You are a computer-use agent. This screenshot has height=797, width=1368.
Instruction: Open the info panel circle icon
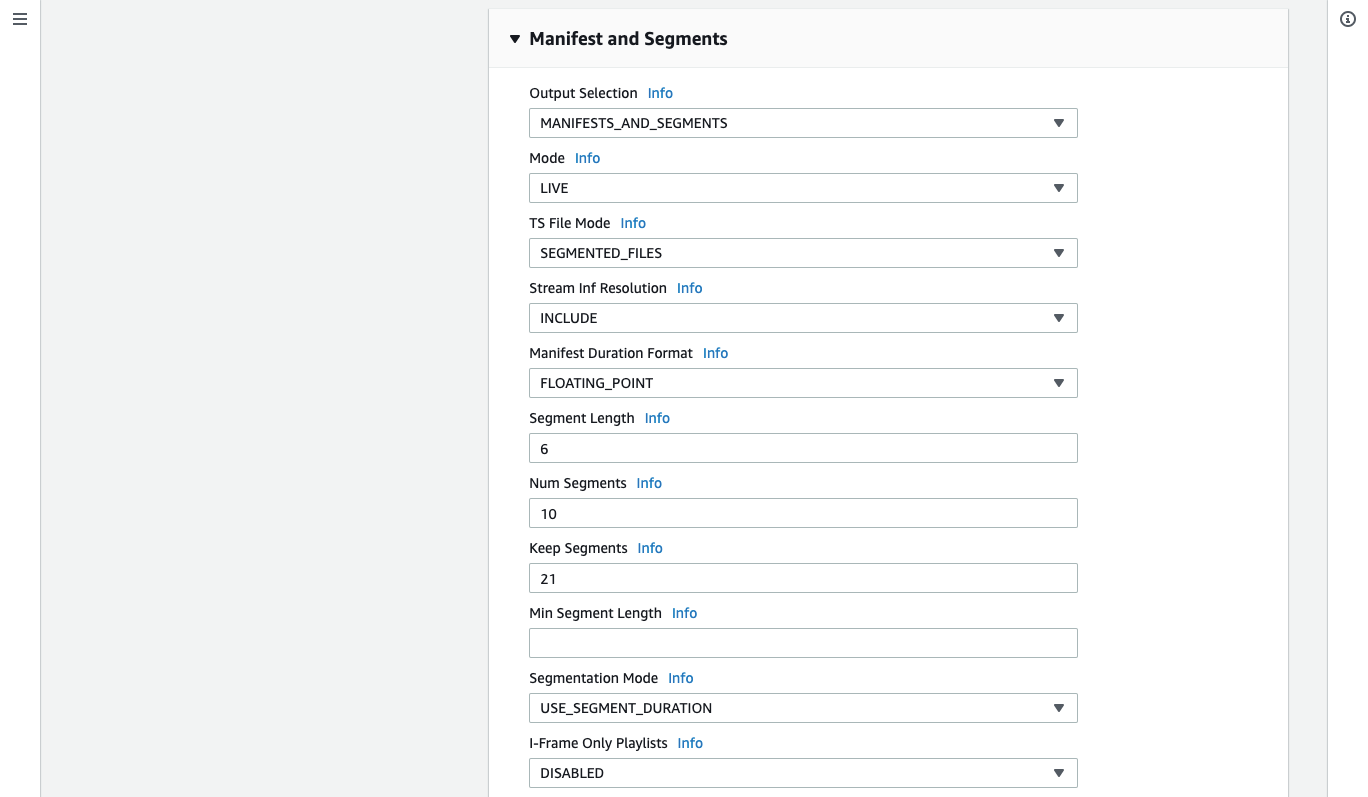(x=1348, y=20)
